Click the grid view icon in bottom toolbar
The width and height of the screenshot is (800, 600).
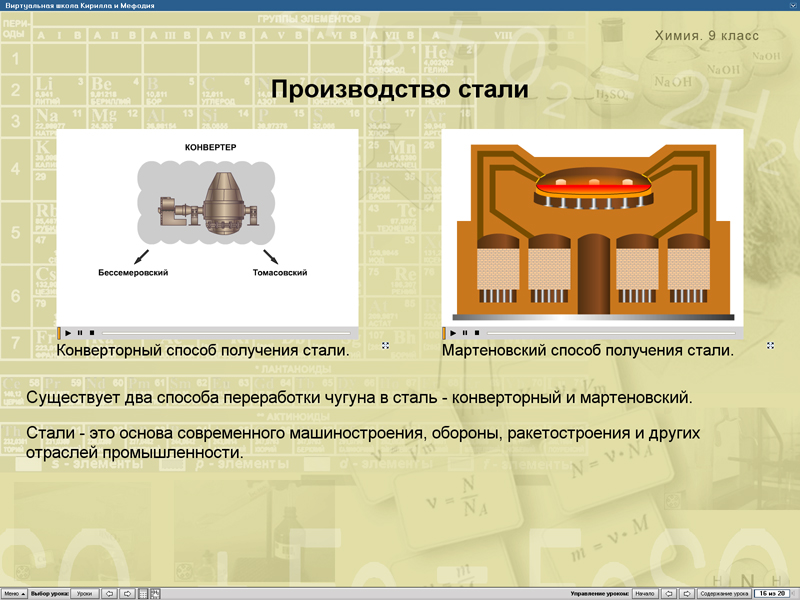click(142, 592)
